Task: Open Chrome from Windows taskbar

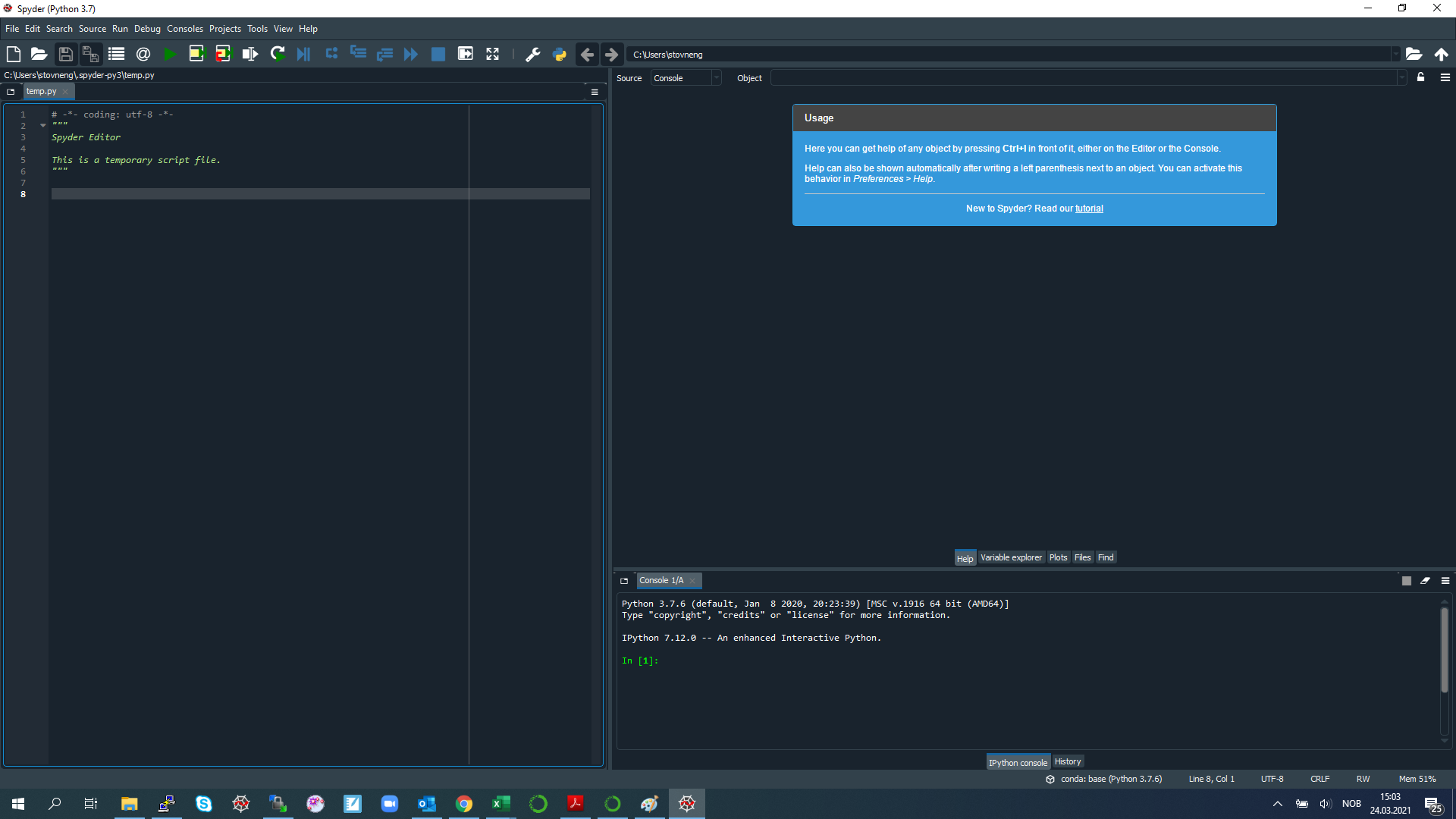Action: (464, 804)
